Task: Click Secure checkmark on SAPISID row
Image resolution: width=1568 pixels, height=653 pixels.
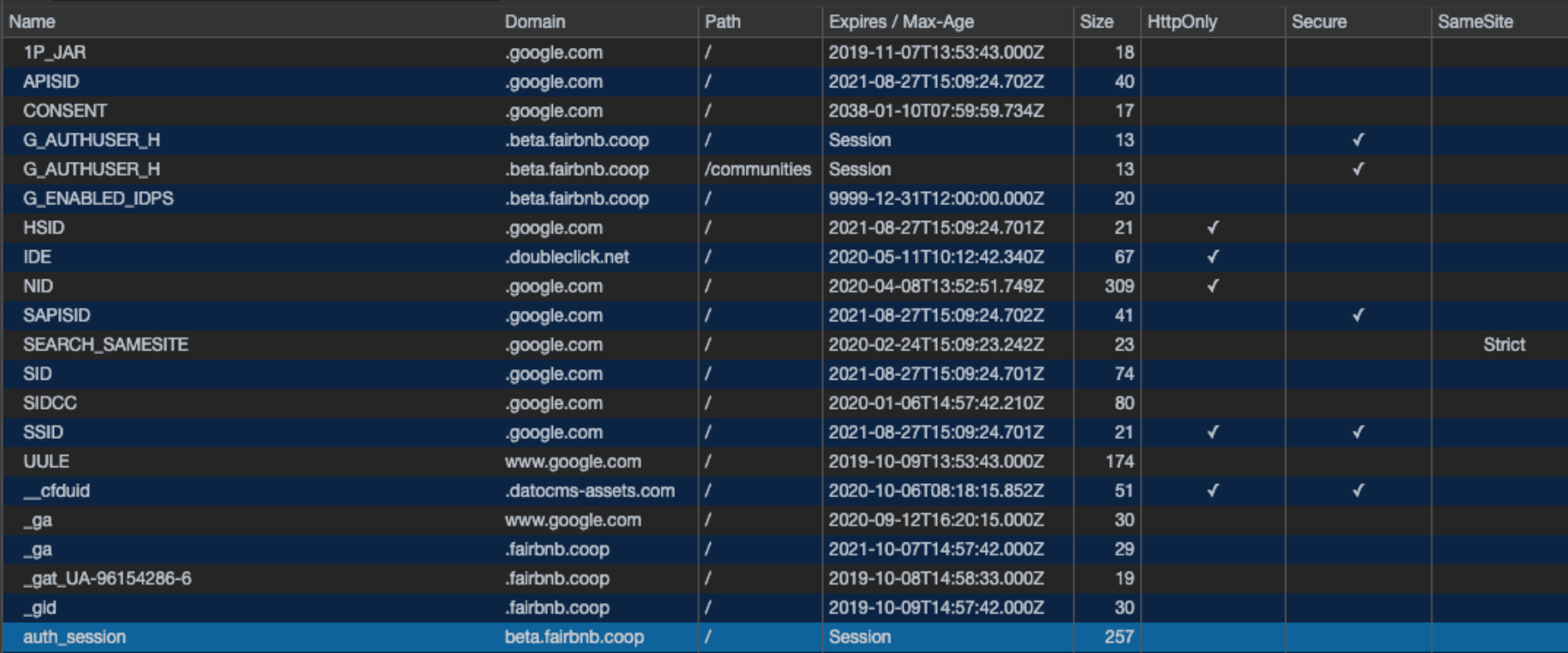Action: pyautogui.click(x=1358, y=315)
